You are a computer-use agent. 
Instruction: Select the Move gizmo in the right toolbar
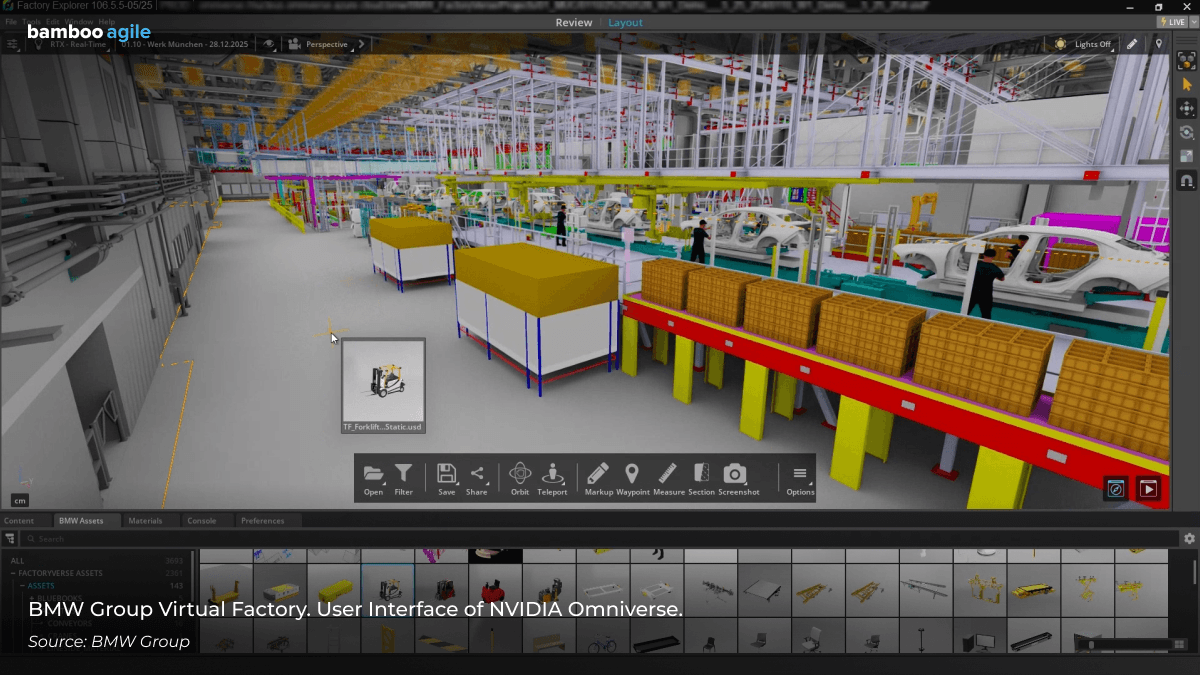click(1186, 108)
